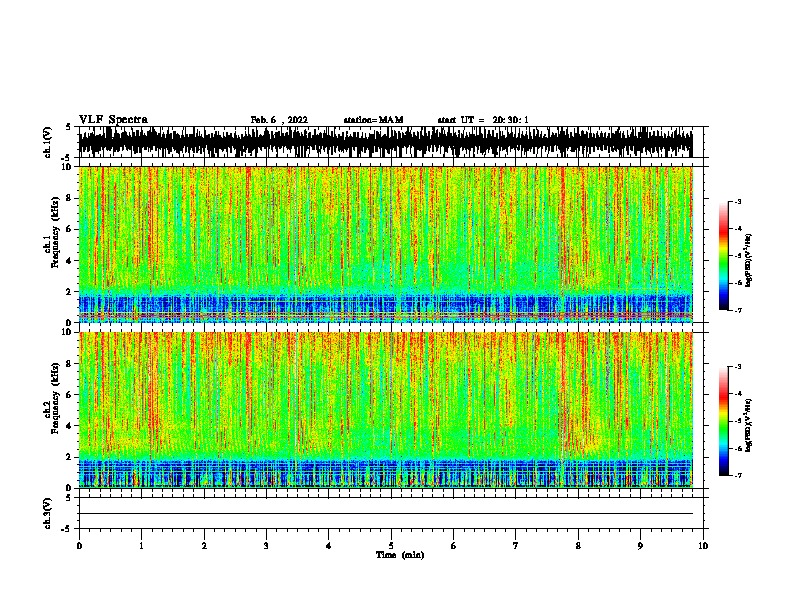The image size is (792, 612).
Task: Click the "-3" label on ch.1 color bar
Action: point(738,201)
